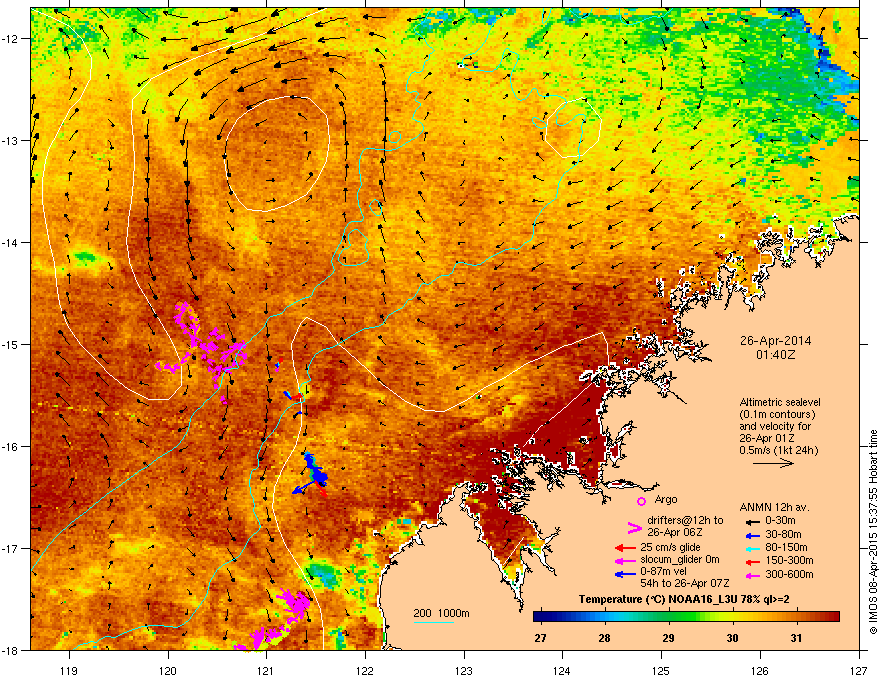Screen dimensions: 880x680
Task: Click the IMOS copyright timestamp vertical text
Action: 873,532
